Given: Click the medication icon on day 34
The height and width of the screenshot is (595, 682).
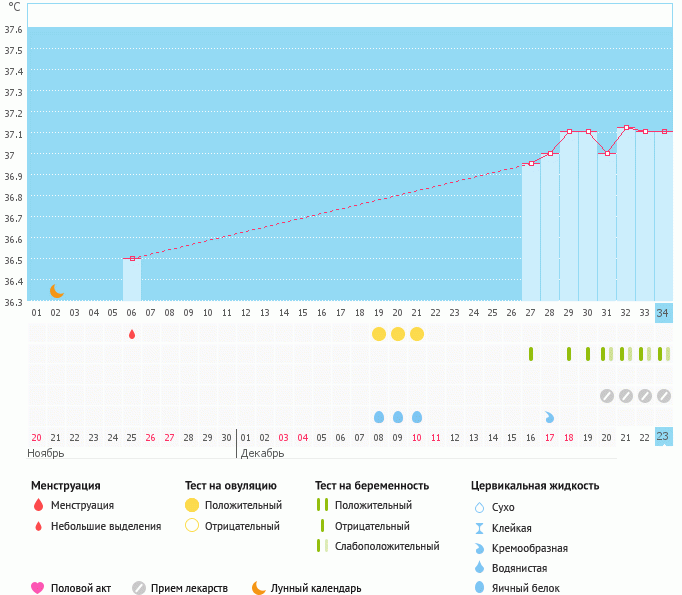Looking at the screenshot, I should click(x=664, y=396).
